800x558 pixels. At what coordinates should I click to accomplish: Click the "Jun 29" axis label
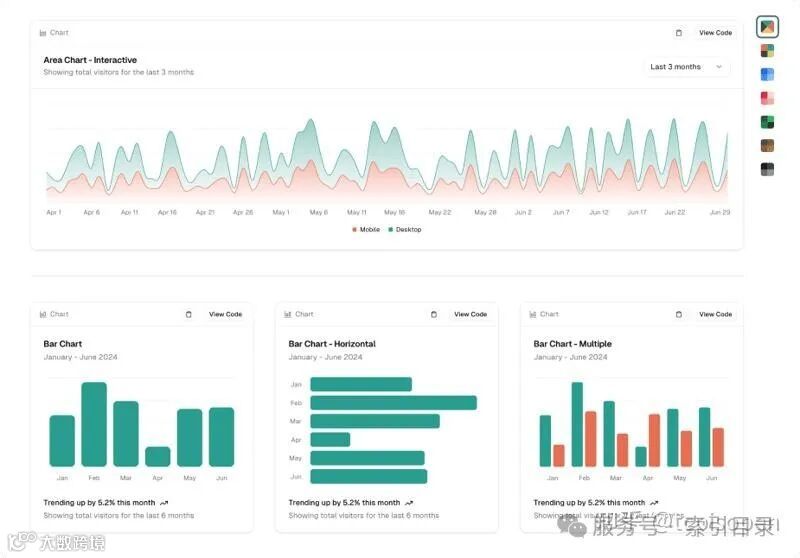tap(720, 212)
